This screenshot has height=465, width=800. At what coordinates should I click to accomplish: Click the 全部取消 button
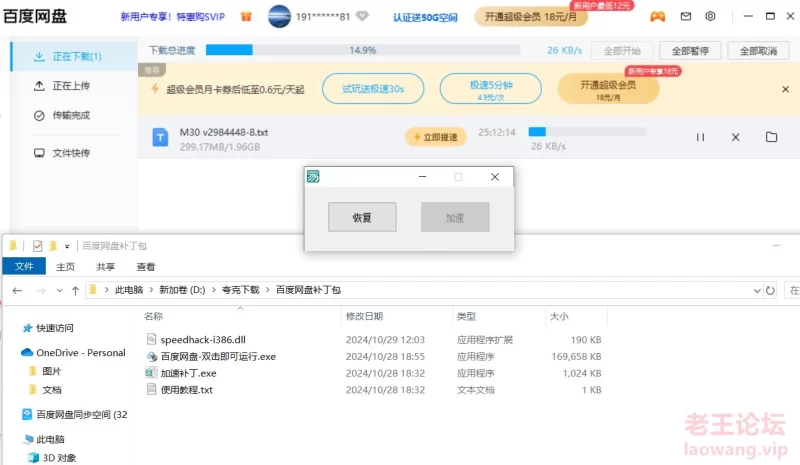pos(759,51)
